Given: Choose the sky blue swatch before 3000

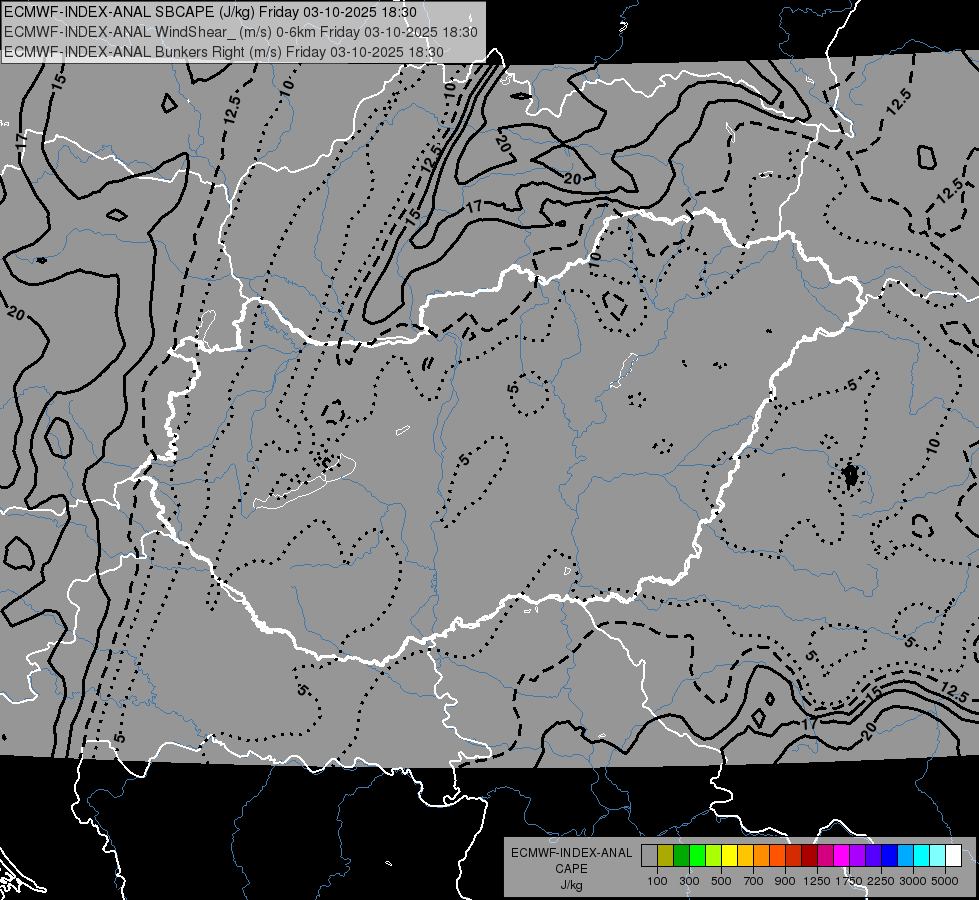Looking at the screenshot, I should (906, 856).
